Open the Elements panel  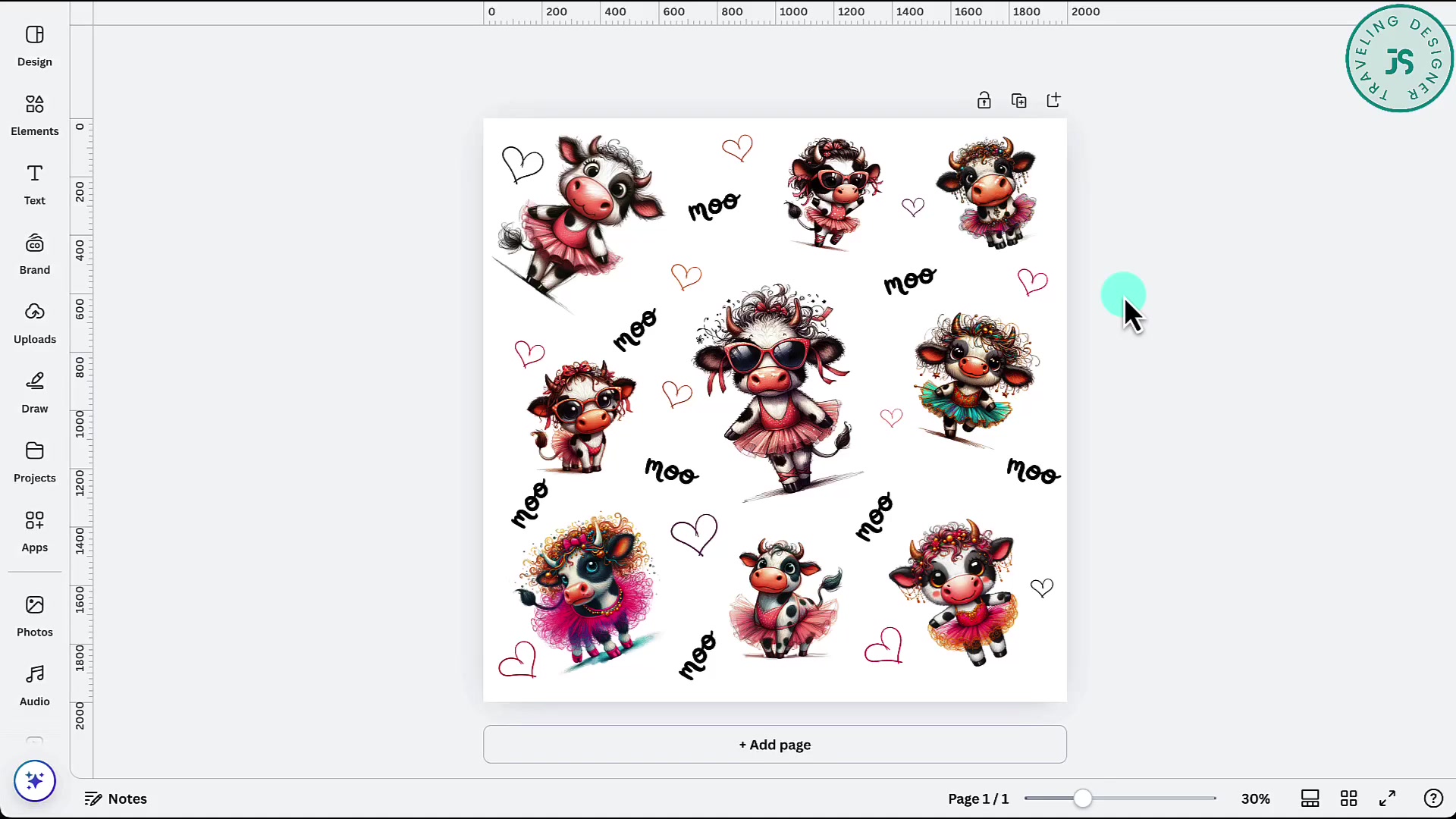tap(34, 114)
